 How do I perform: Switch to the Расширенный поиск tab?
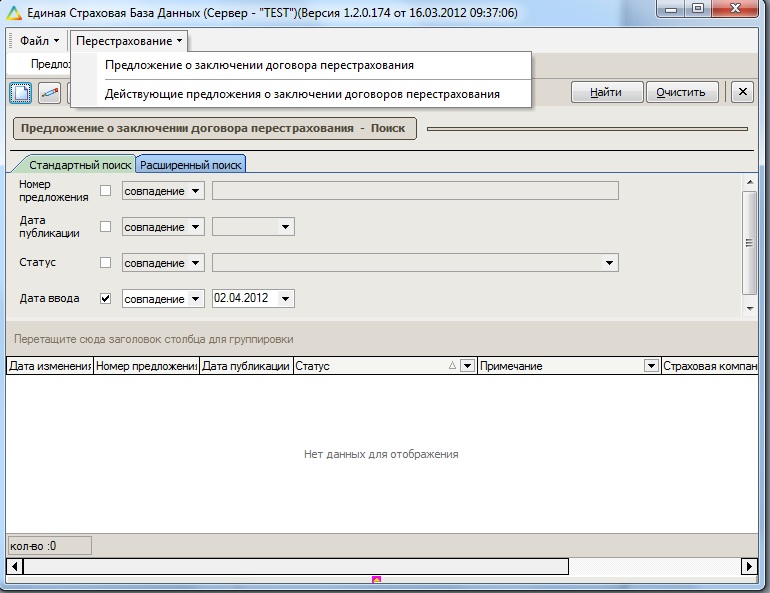click(190, 165)
